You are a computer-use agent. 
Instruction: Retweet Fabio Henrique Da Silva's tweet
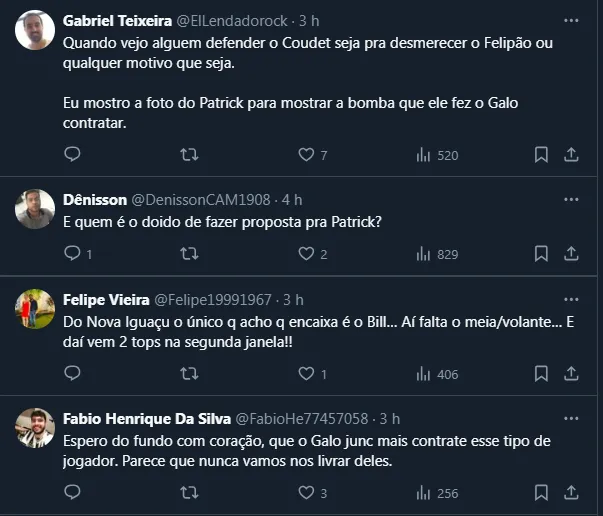(188, 492)
